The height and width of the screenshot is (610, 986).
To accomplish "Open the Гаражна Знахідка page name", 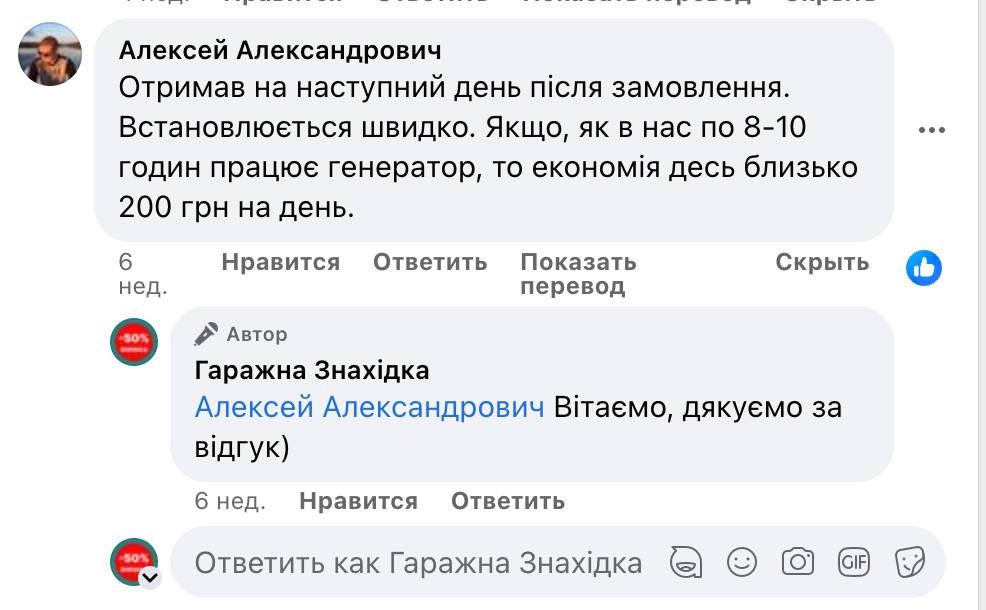I will 312,370.
